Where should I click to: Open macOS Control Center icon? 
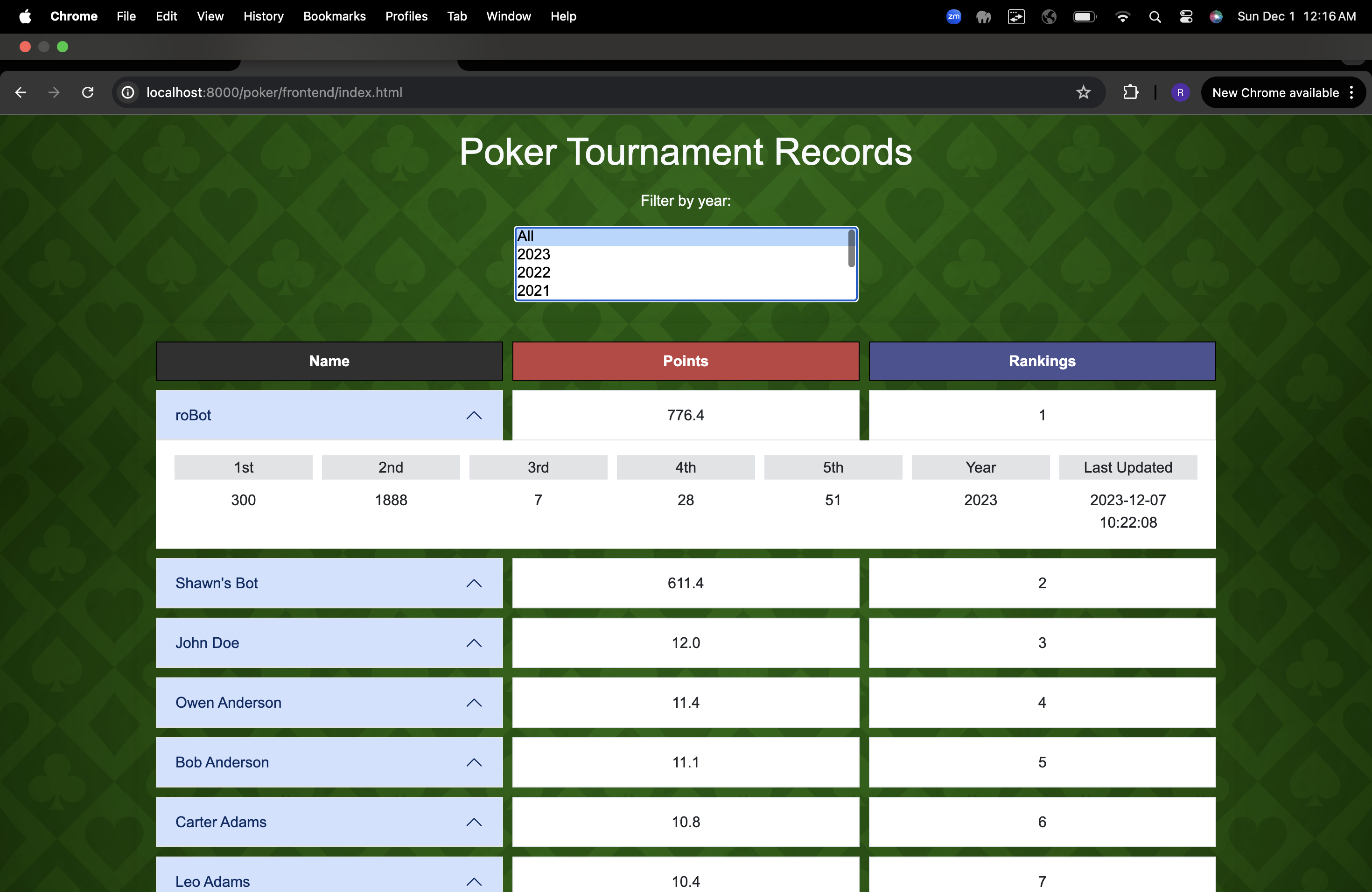[x=1186, y=17]
